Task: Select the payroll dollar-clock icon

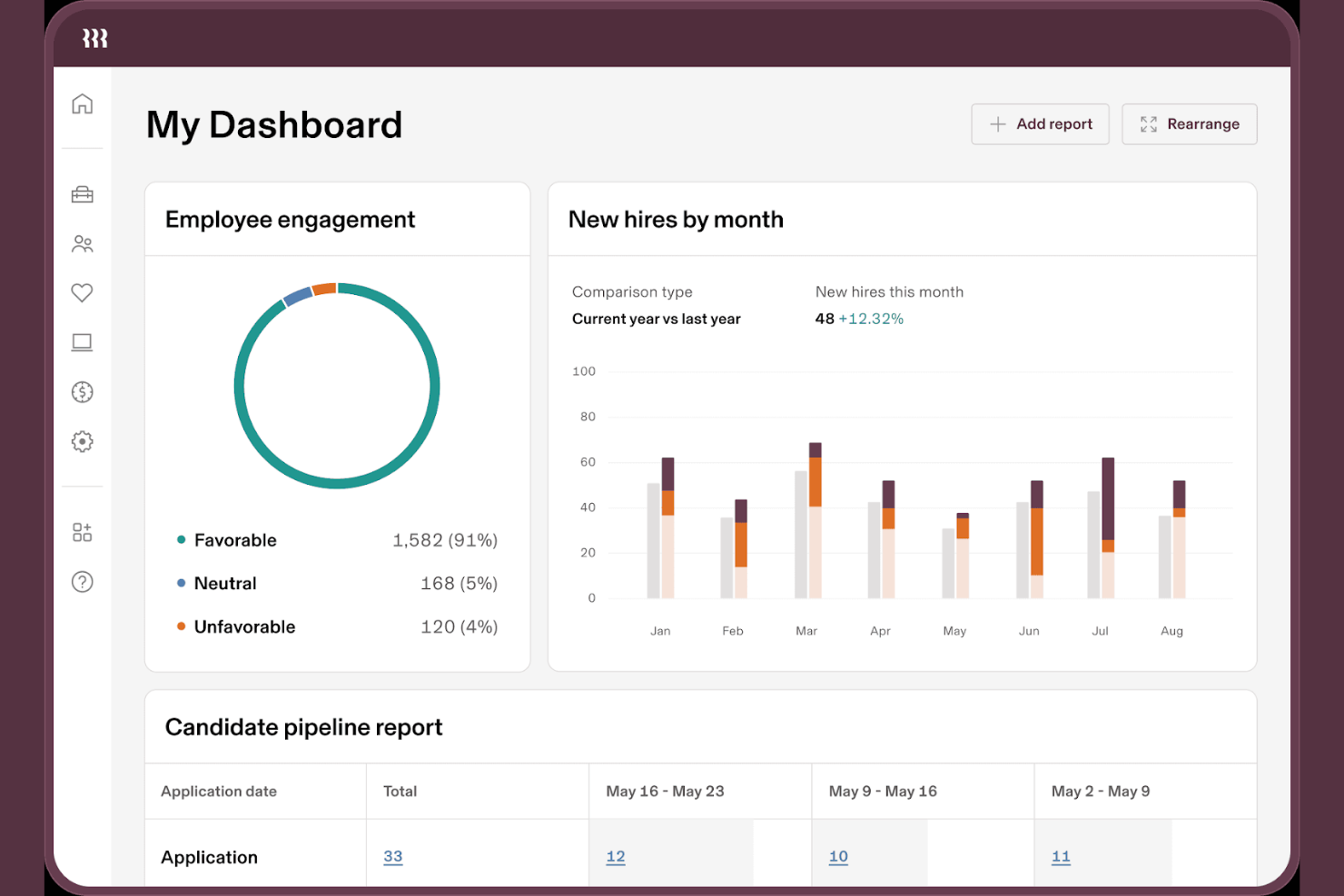Action: (82, 391)
